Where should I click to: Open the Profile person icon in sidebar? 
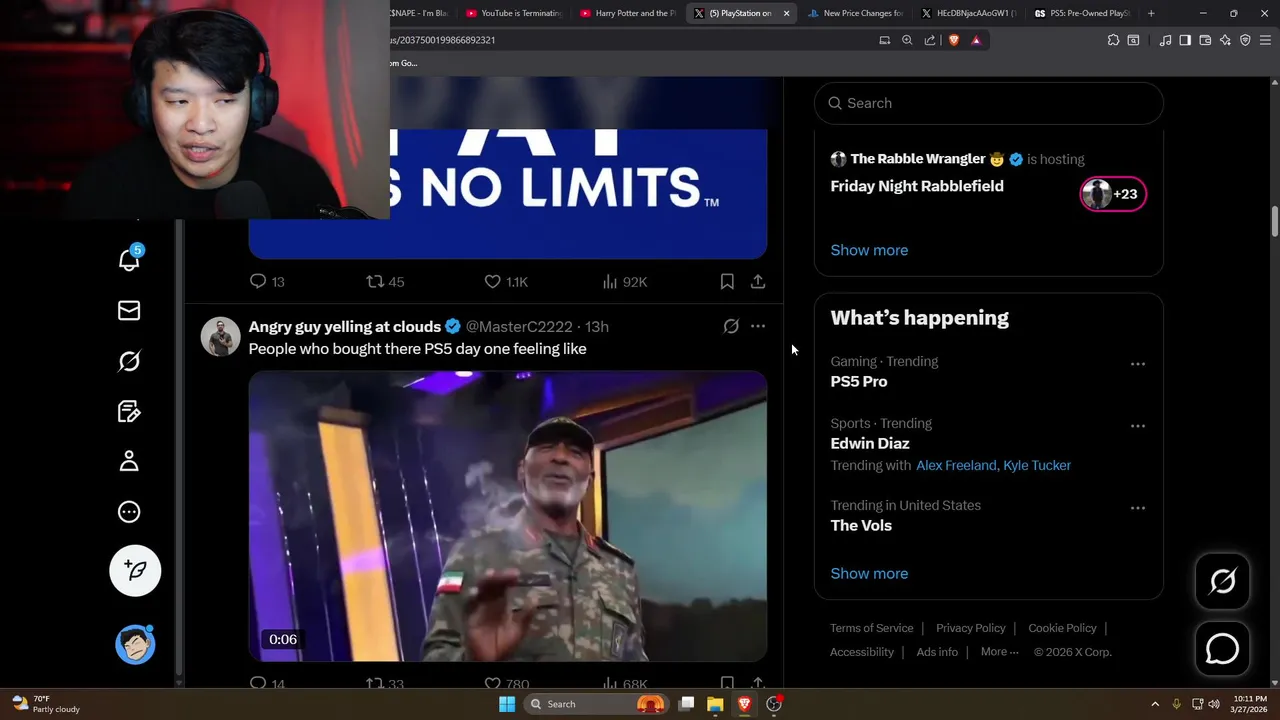[x=129, y=461]
